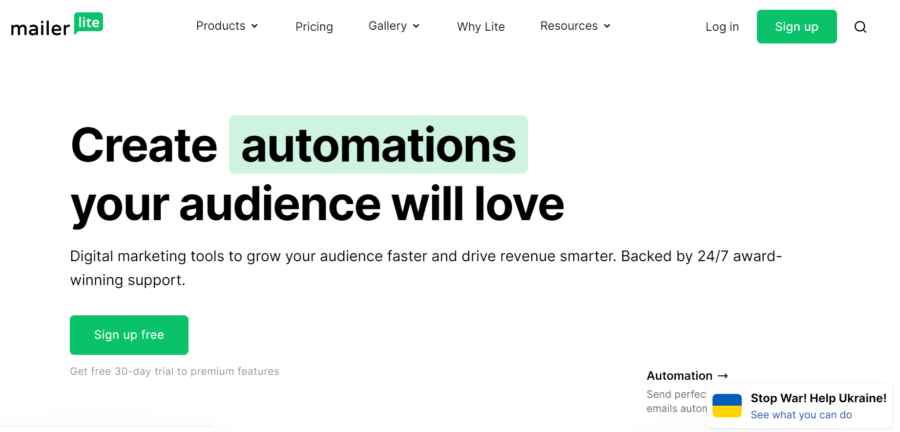Click the Digital marketing tools description
This screenshot has height=432, width=900.
click(x=425, y=268)
